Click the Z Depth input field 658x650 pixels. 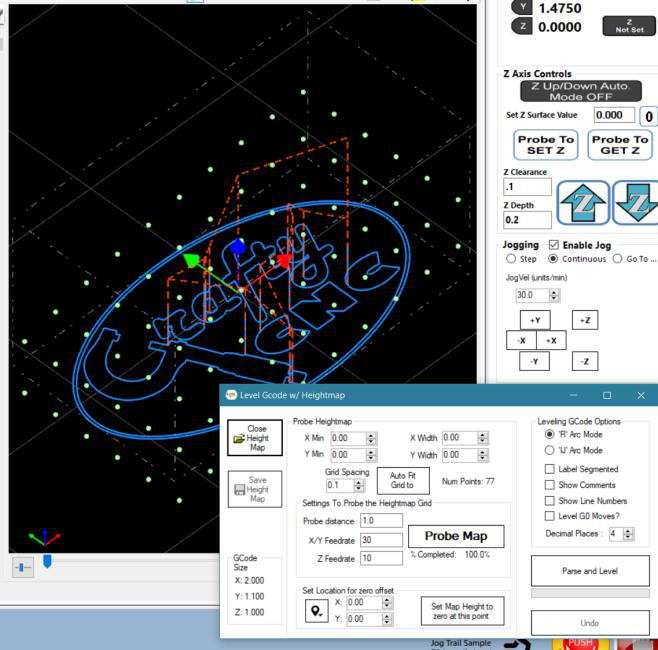coord(527,220)
